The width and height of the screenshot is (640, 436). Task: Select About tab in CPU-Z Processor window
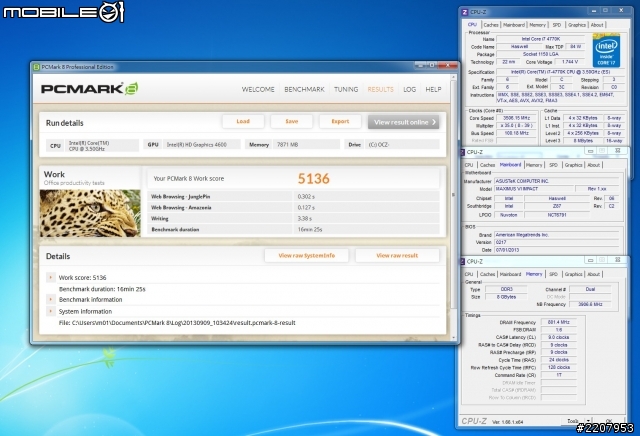597,25
